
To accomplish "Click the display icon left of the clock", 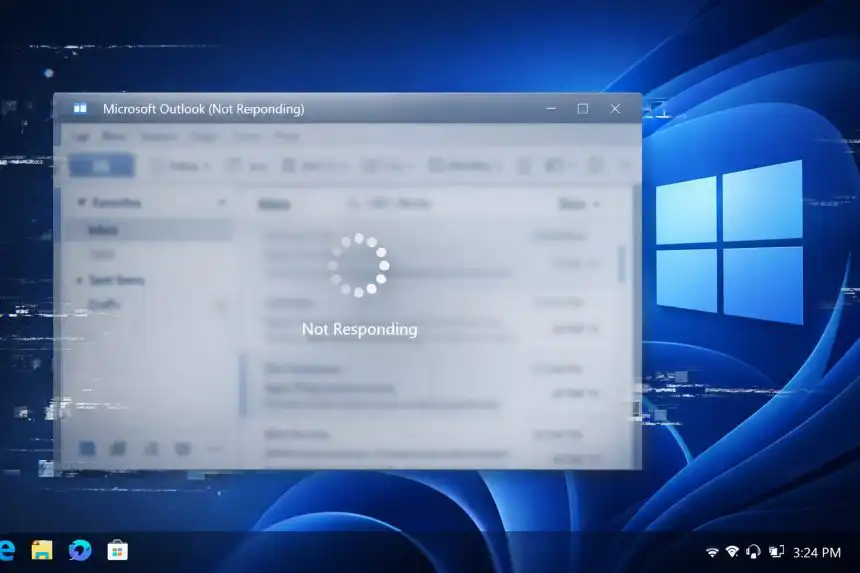I will (775, 551).
